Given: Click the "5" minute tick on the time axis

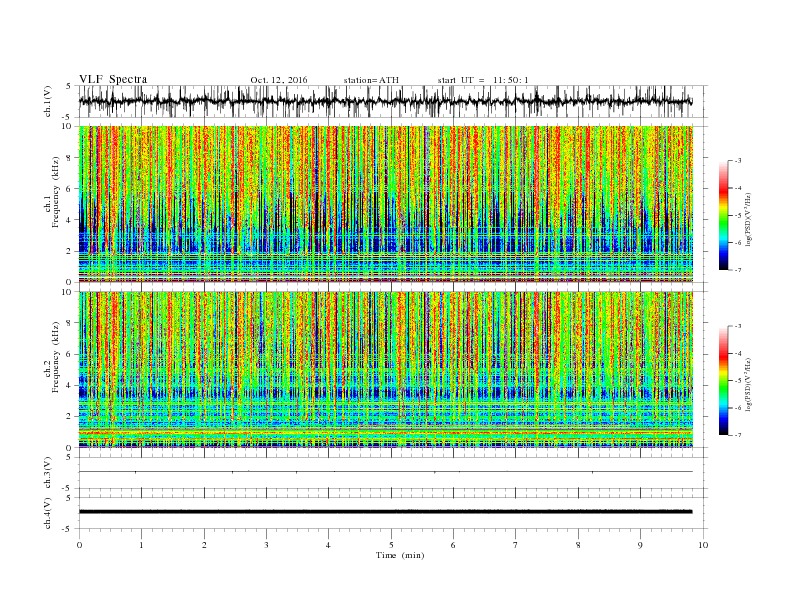Looking at the screenshot, I should click(391, 545).
